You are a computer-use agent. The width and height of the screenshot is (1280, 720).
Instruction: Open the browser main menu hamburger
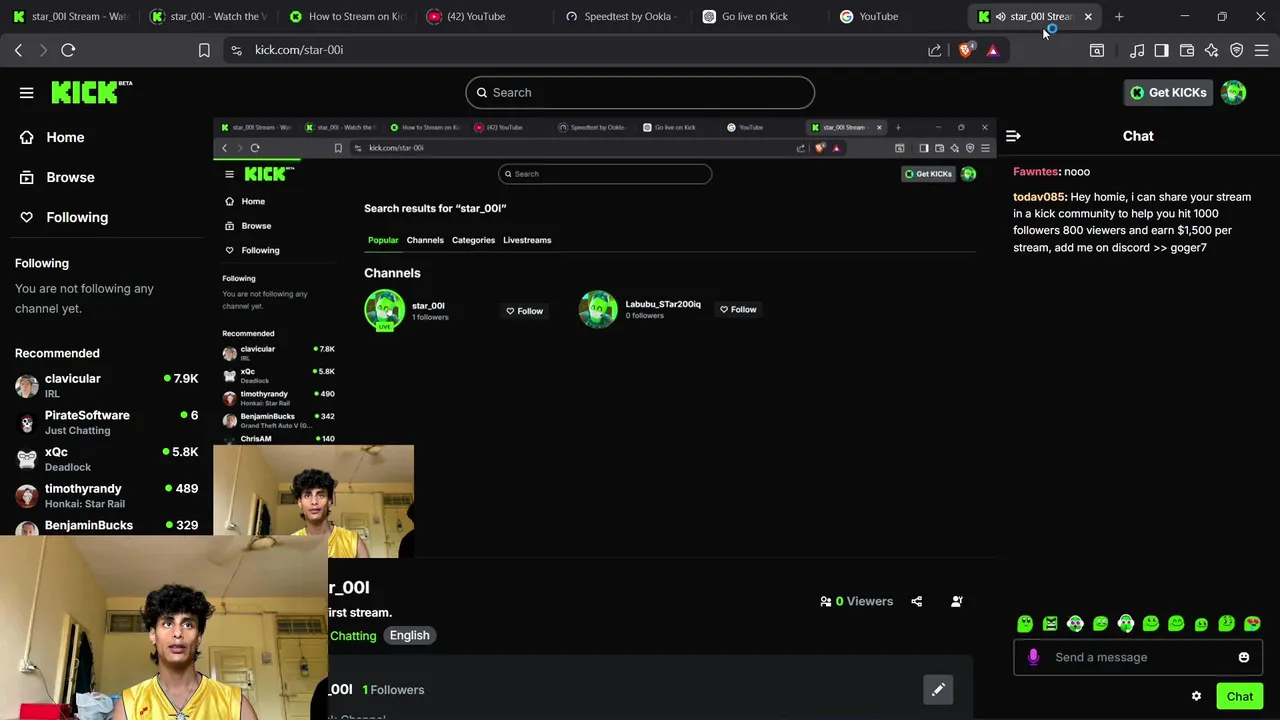click(x=1262, y=50)
